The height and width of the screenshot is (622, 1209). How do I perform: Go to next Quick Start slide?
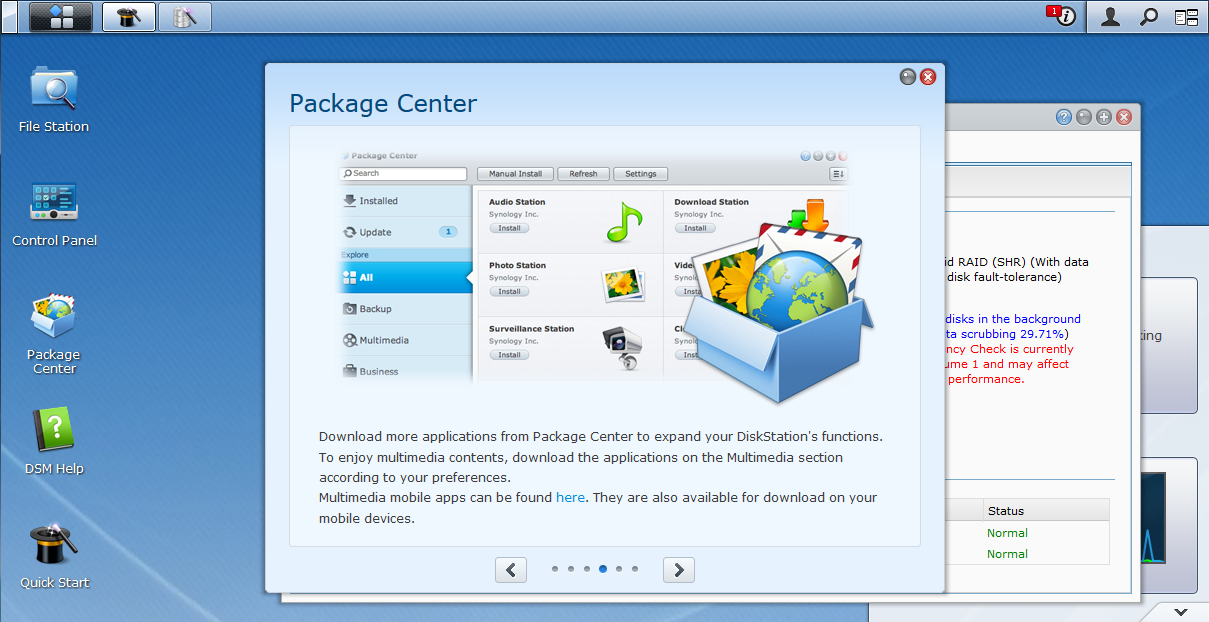click(679, 570)
